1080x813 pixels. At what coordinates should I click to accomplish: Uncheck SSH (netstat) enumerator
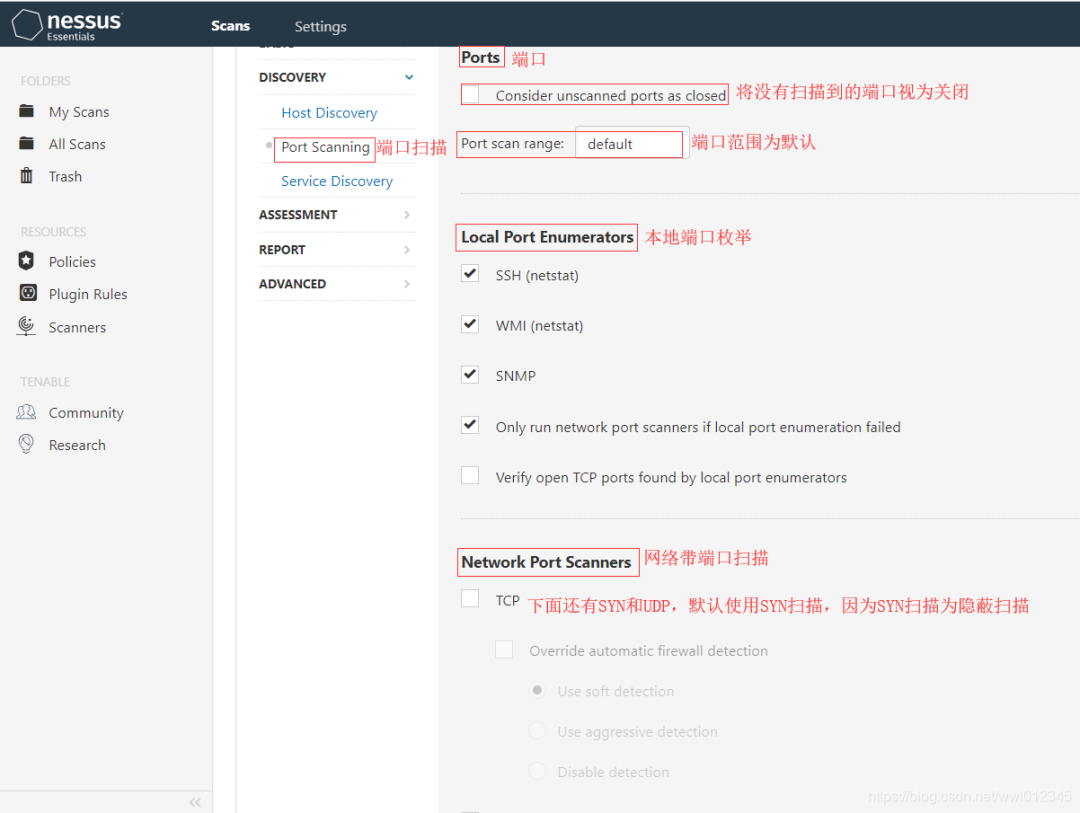point(470,274)
